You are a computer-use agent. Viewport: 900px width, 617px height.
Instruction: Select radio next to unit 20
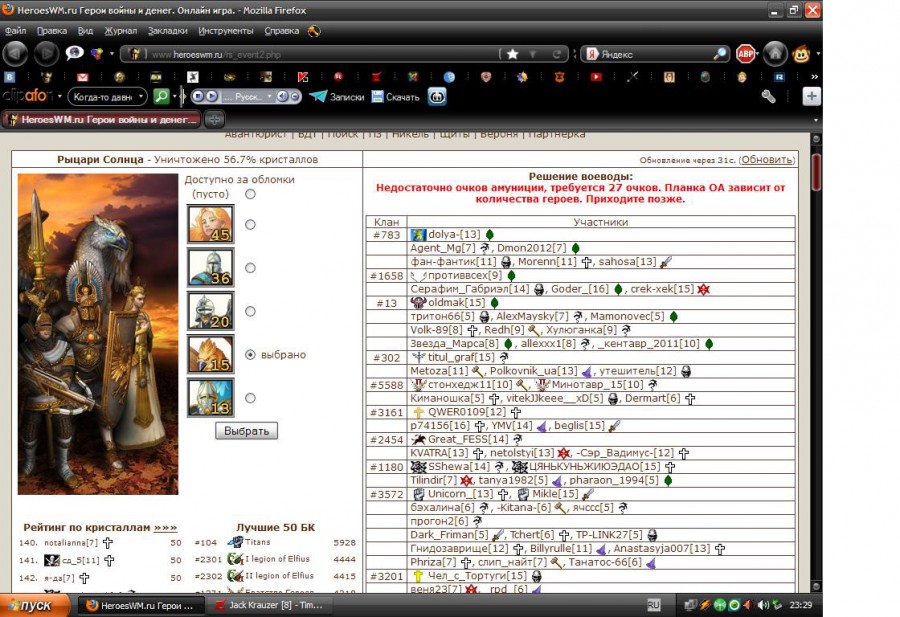point(250,311)
